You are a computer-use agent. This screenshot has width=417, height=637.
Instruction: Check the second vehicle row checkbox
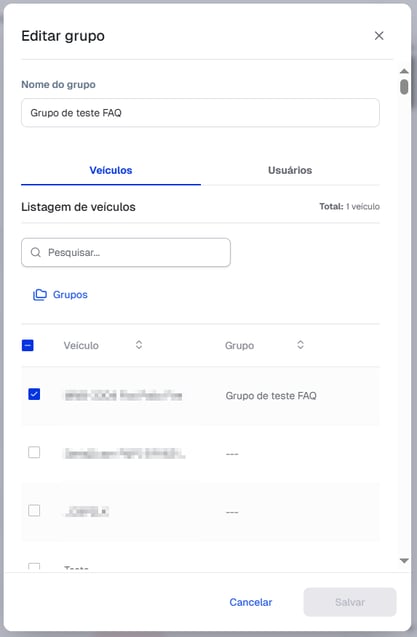pyautogui.click(x=34, y=452)
